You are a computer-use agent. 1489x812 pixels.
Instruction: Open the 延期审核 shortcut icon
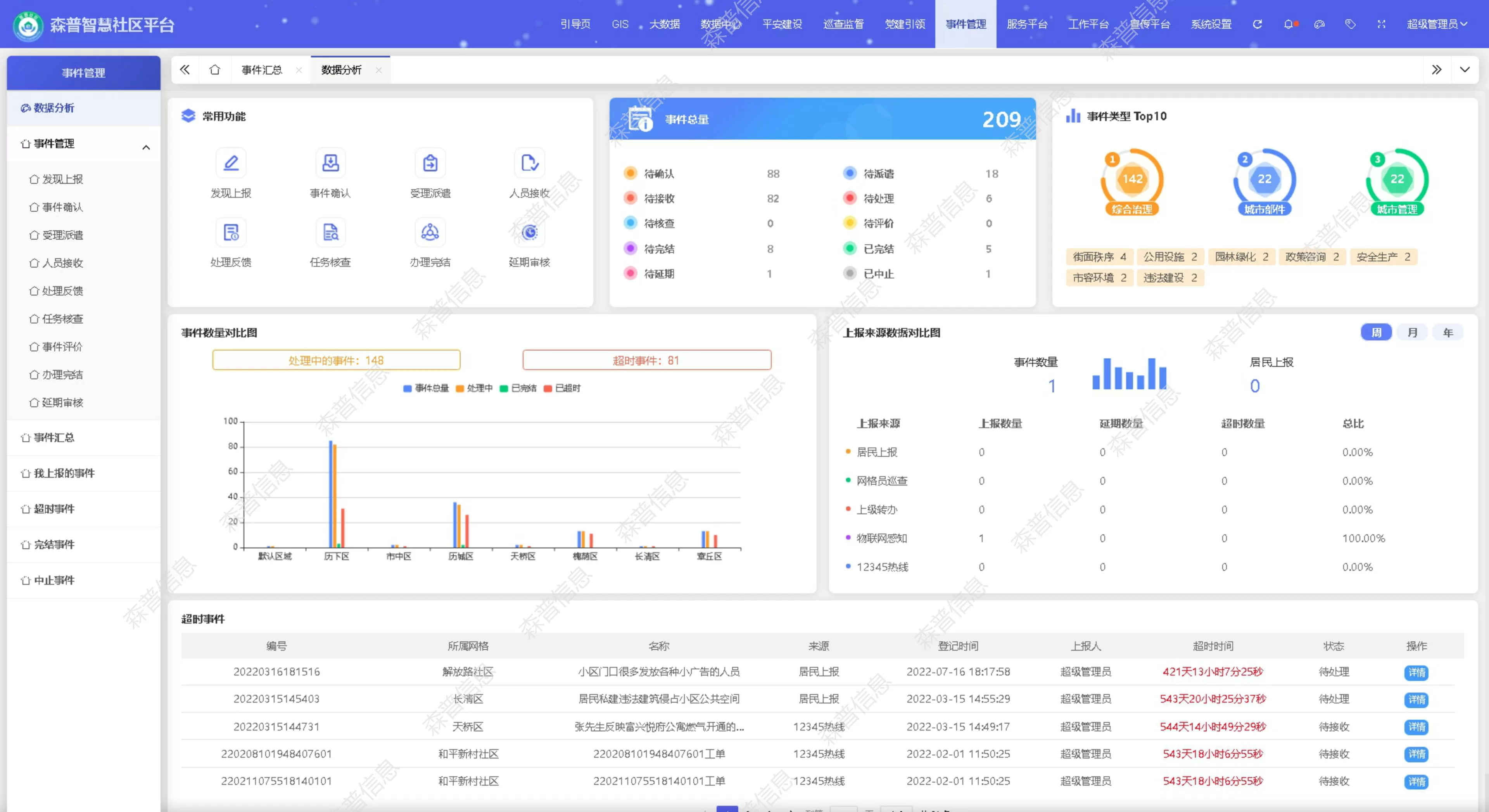pos(529,232)
